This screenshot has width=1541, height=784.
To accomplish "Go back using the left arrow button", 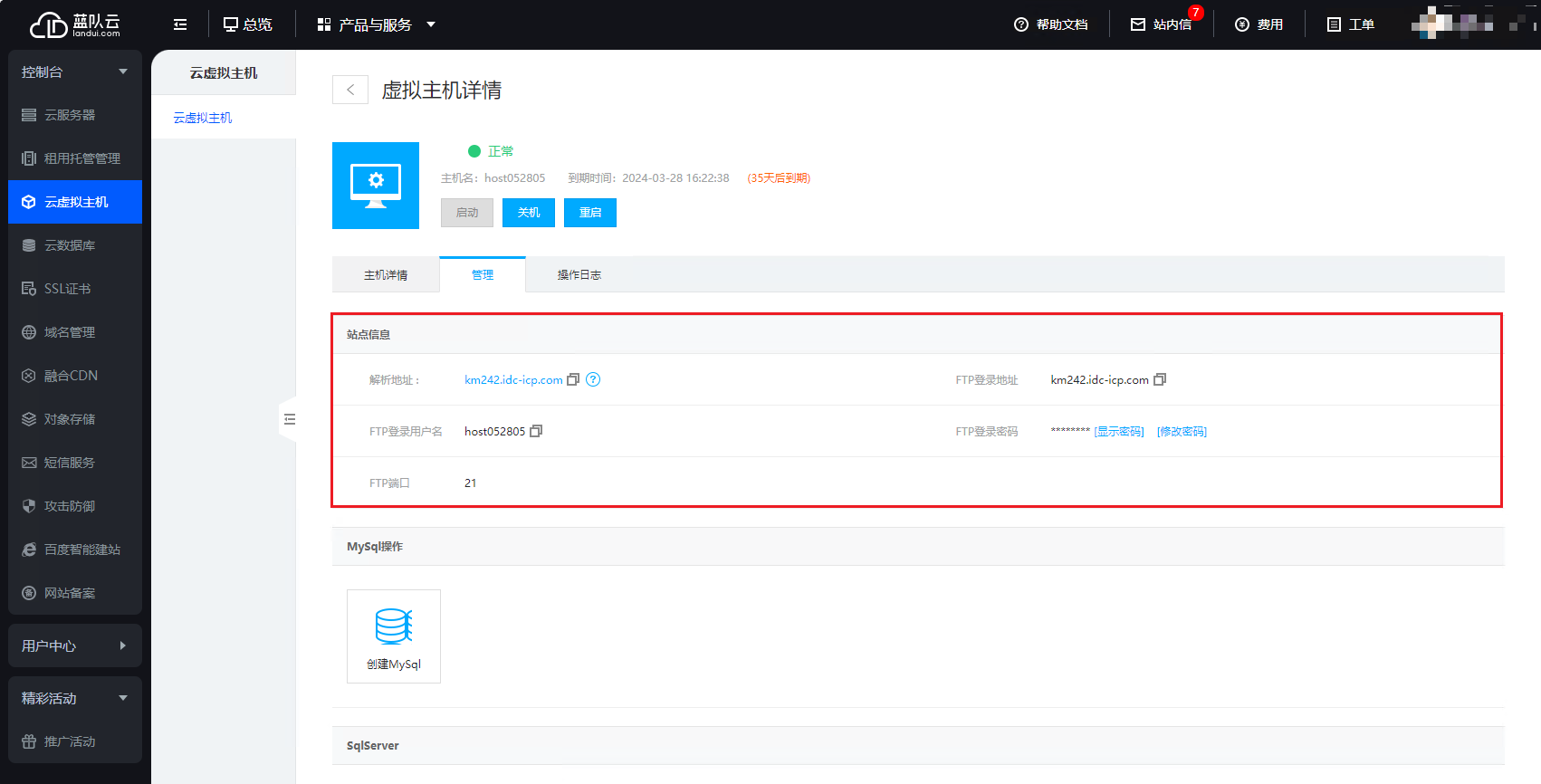I will (x=350, y=90).
